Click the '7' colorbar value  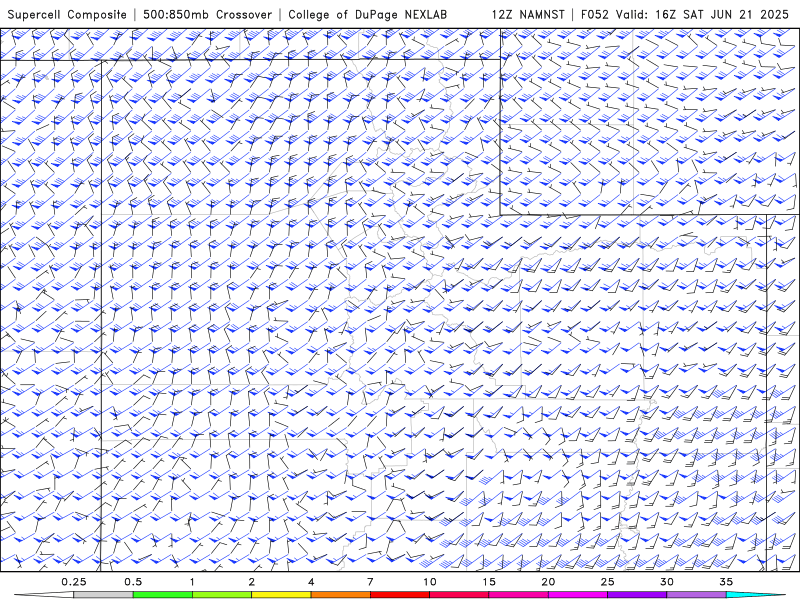370,582
